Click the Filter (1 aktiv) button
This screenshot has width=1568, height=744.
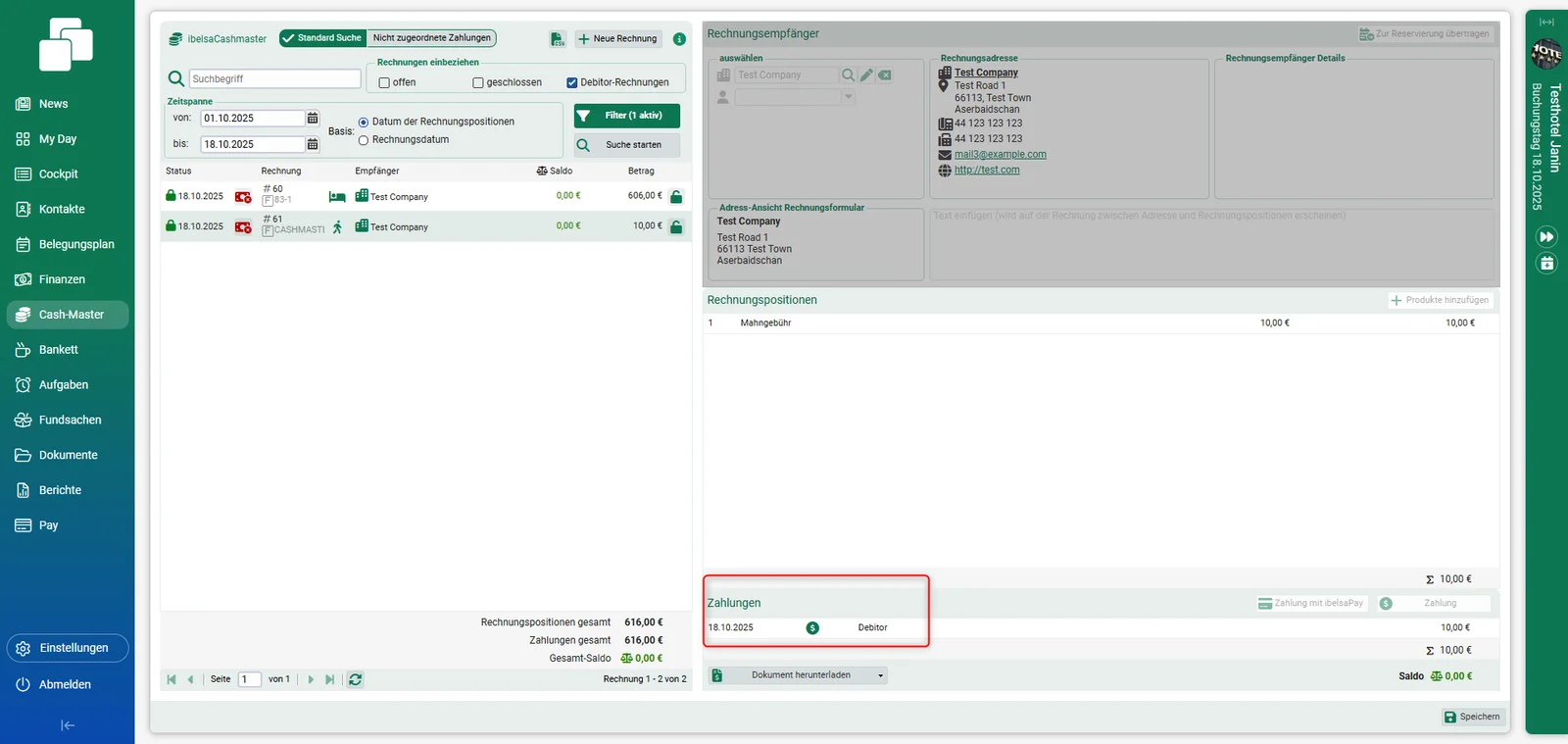point(627,116)
